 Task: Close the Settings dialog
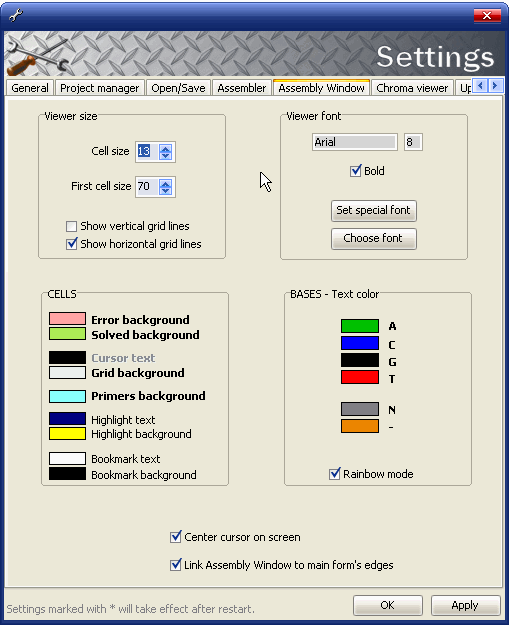(487, 16)
